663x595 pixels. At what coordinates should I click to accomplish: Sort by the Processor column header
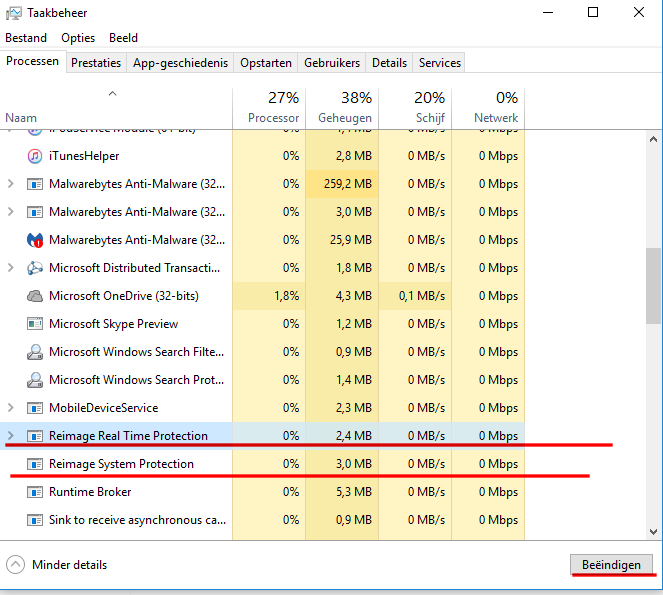tap(268, 108)
